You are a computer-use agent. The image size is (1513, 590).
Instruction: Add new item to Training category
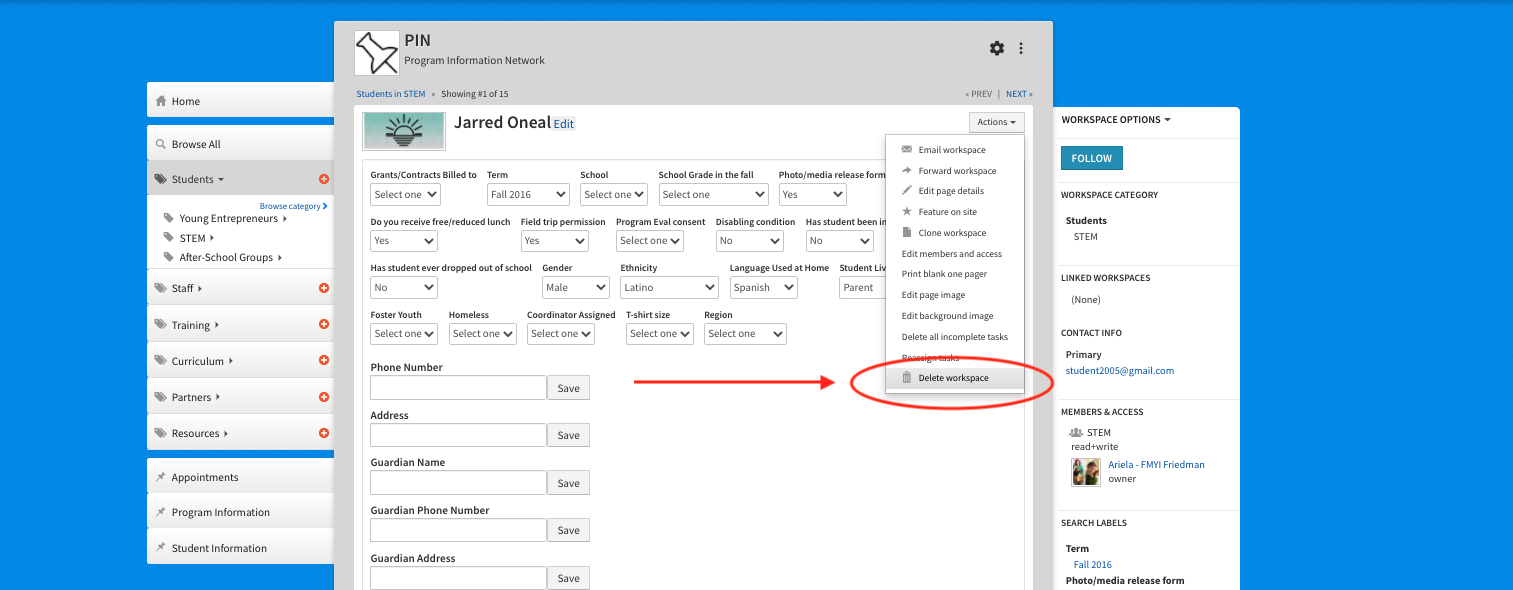[324, 324]
